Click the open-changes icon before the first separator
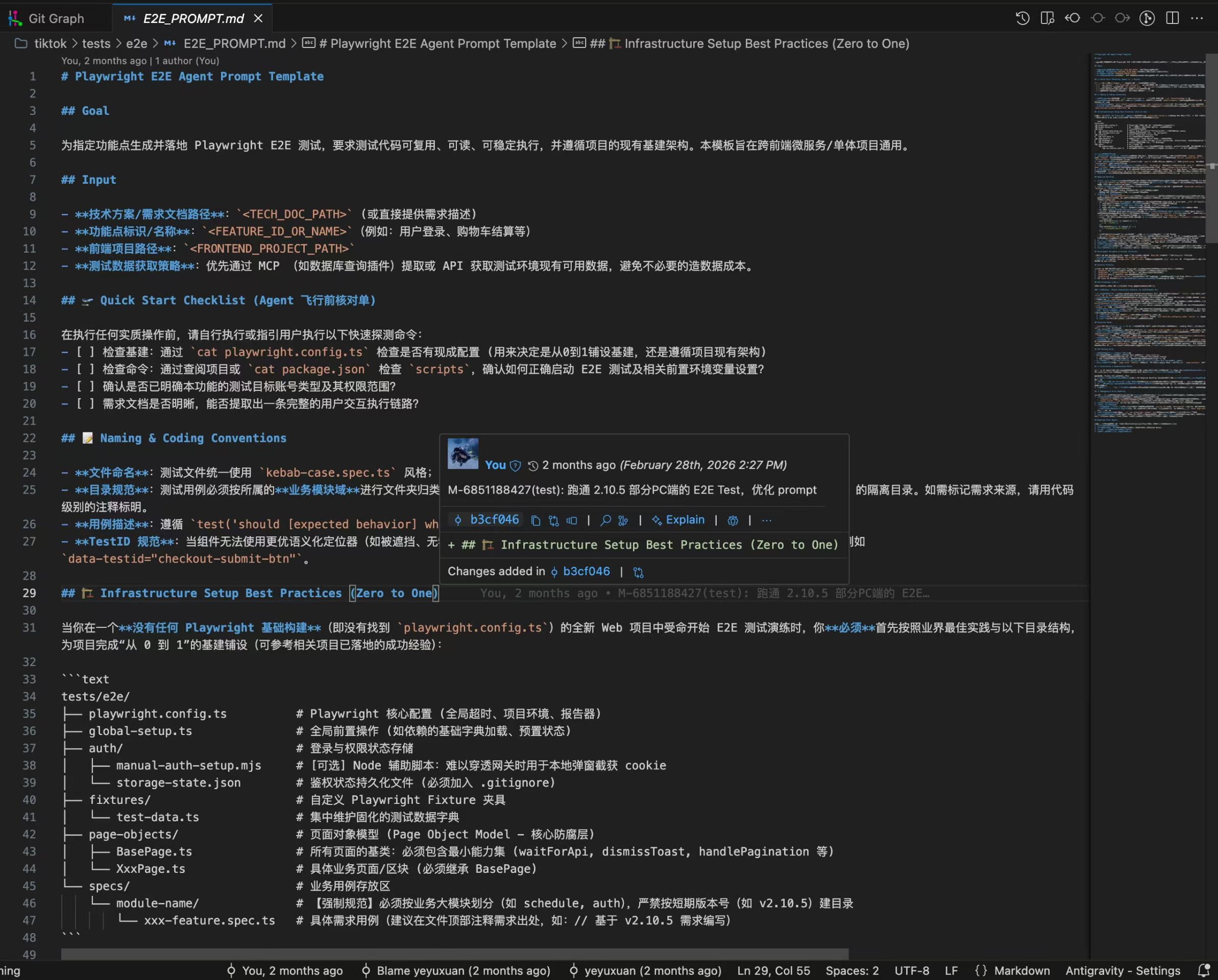Viewport: 1218px width, 980px height. (572, 520)
